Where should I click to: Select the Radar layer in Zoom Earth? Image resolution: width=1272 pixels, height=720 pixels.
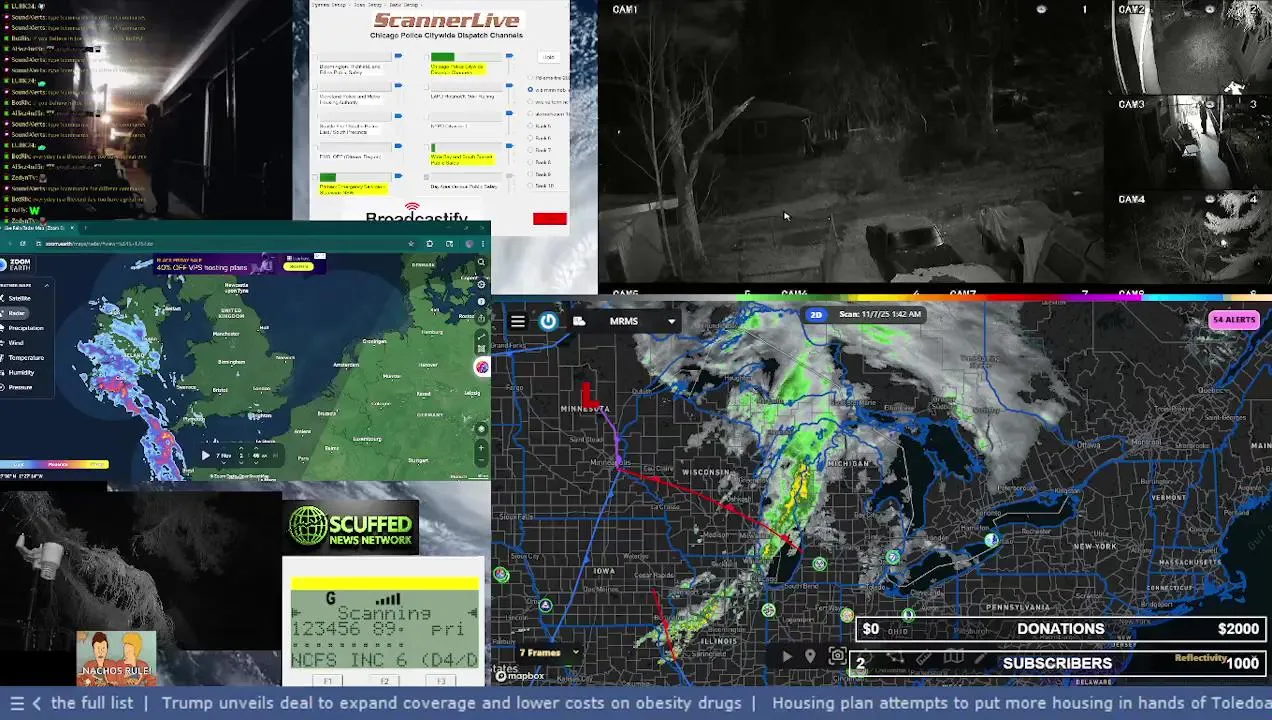click(x=17, y=313)
